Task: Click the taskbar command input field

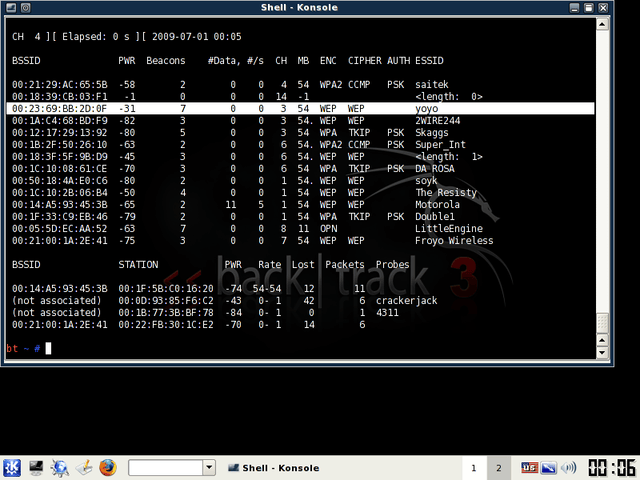Action: [166, 468]
